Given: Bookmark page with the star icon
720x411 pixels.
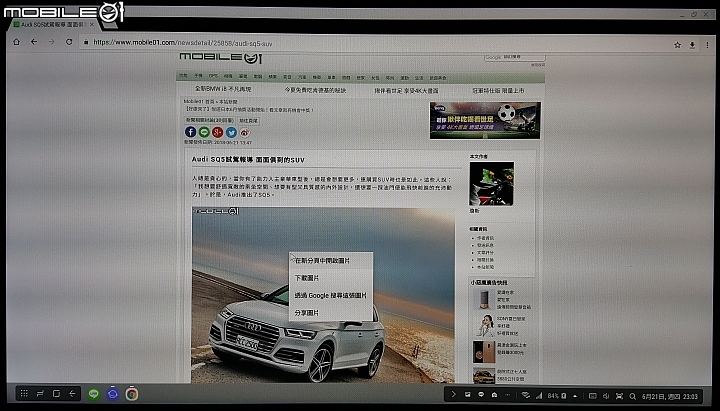Looking at the screenshot, I should (677, 45).
